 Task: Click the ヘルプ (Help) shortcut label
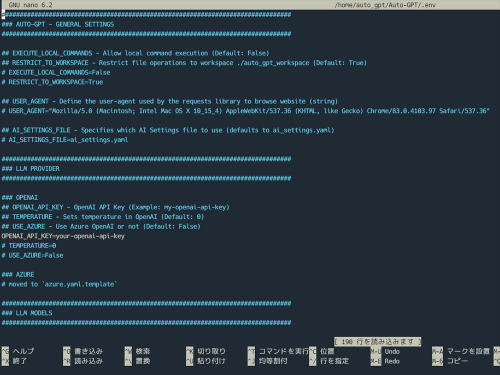click(x=23, y=351)
